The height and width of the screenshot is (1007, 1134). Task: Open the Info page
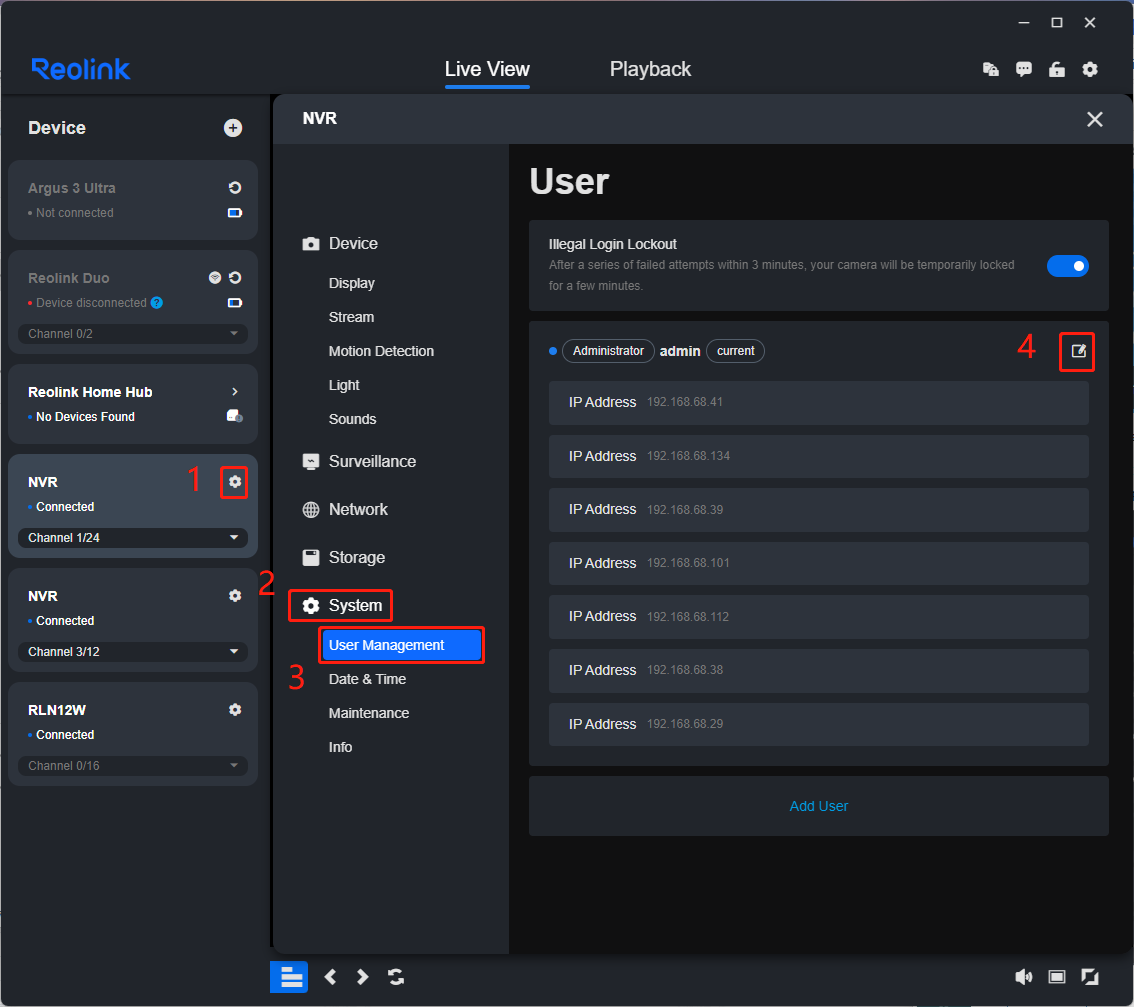(x=340, y=747)
